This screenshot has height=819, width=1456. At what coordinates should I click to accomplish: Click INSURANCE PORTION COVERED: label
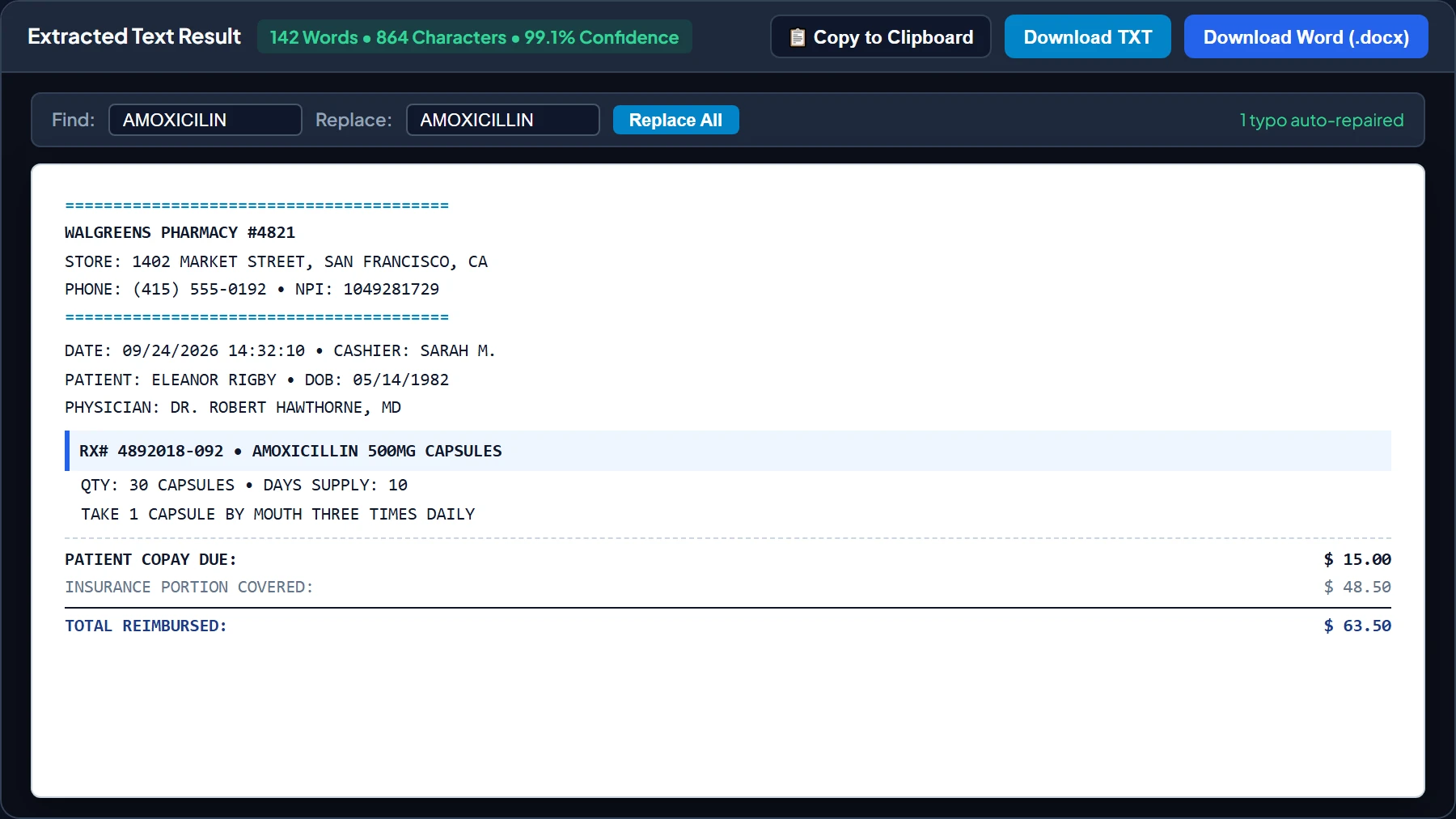[x=188, y=587]
